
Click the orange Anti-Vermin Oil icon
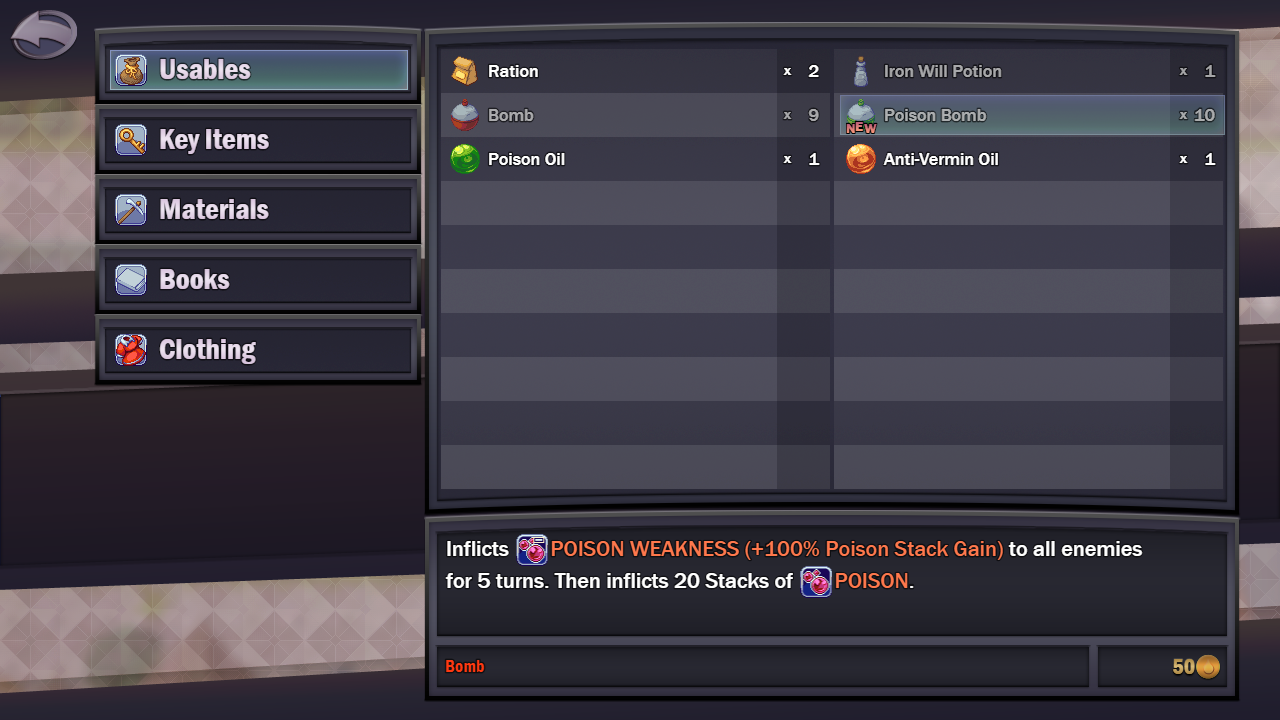tap(861, 159)
